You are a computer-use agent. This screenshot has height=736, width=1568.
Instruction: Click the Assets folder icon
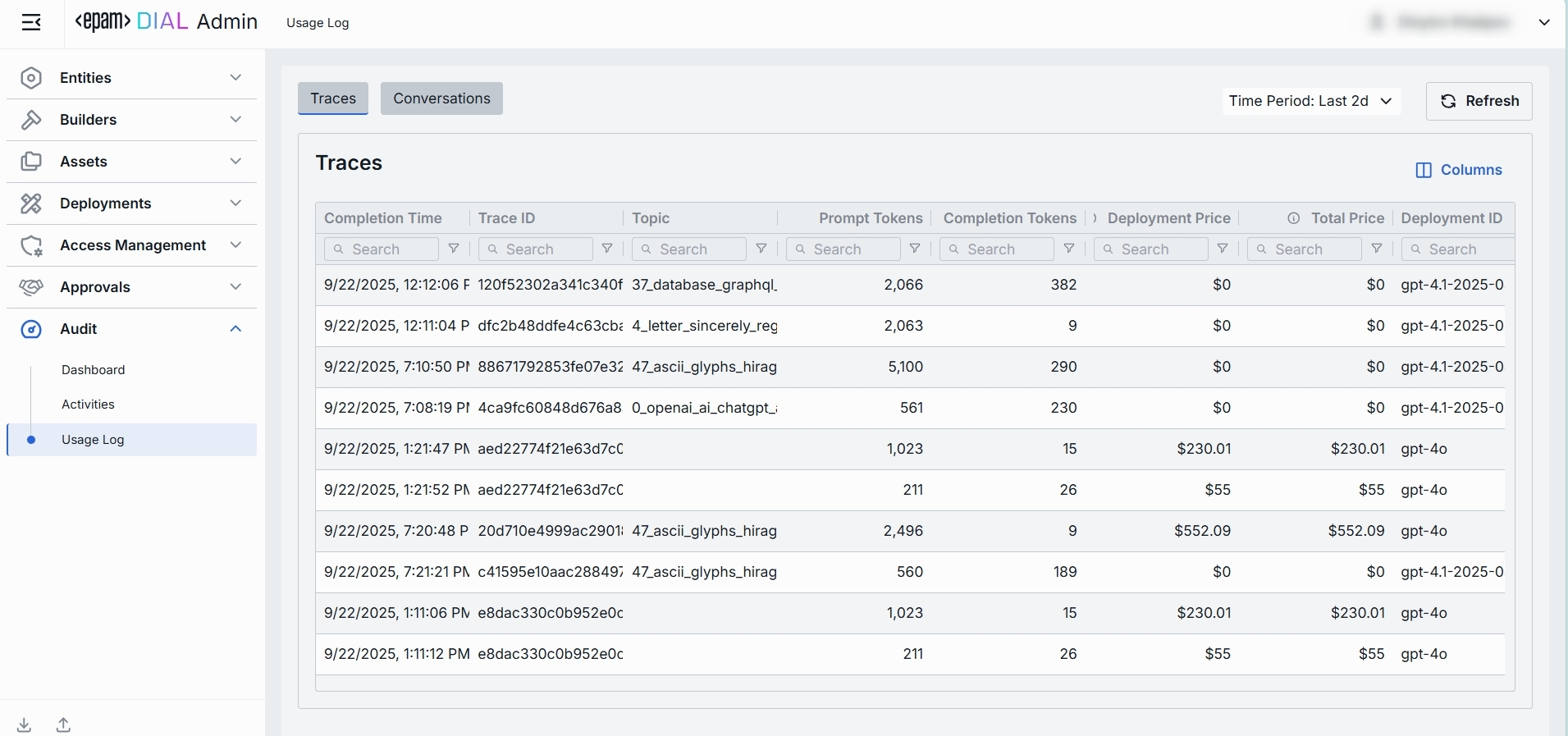31,162
